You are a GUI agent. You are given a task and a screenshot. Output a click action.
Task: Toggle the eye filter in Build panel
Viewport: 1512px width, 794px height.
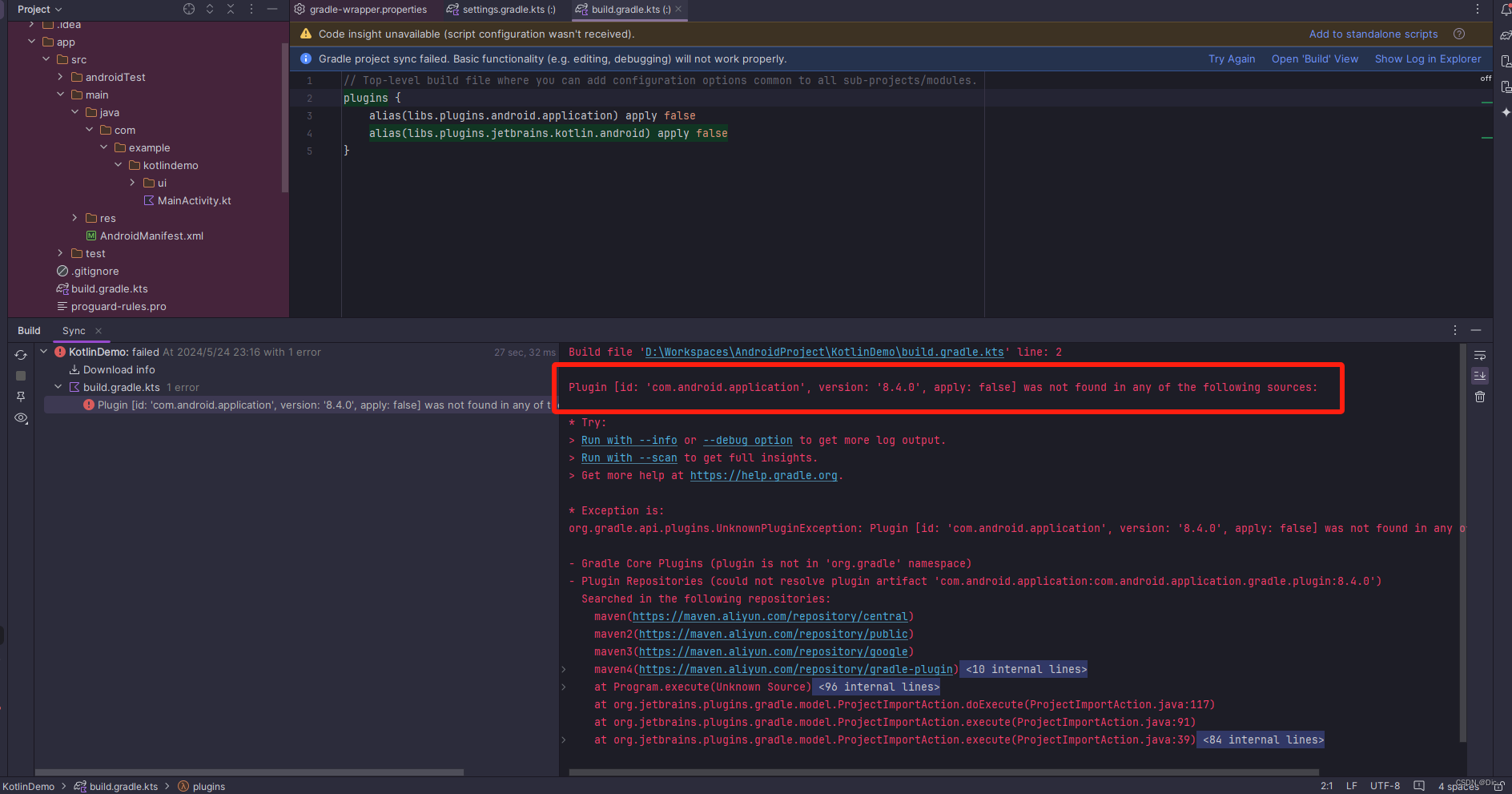pos(21,418)
